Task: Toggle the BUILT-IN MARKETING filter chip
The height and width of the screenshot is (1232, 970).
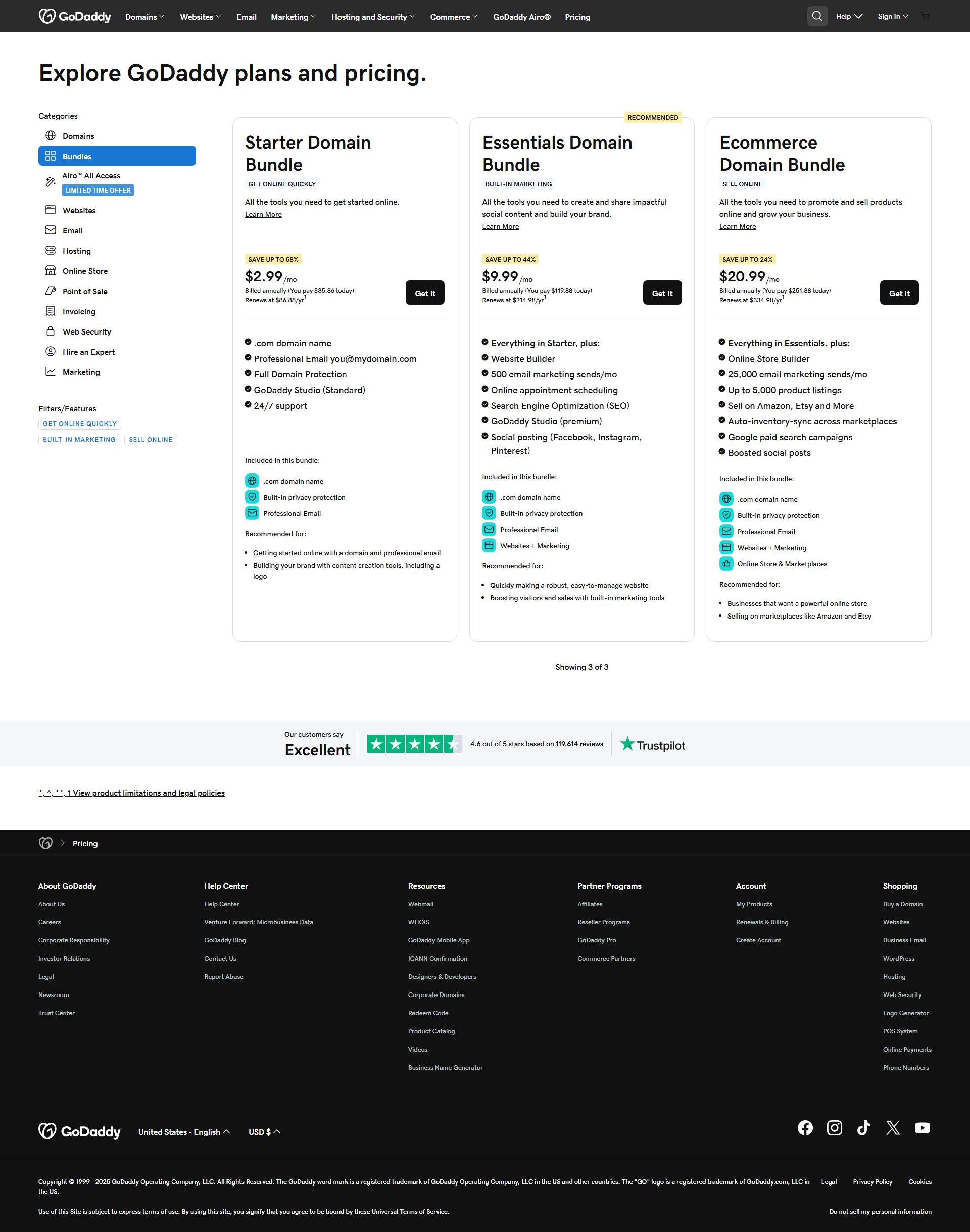Action: [79, 439]
